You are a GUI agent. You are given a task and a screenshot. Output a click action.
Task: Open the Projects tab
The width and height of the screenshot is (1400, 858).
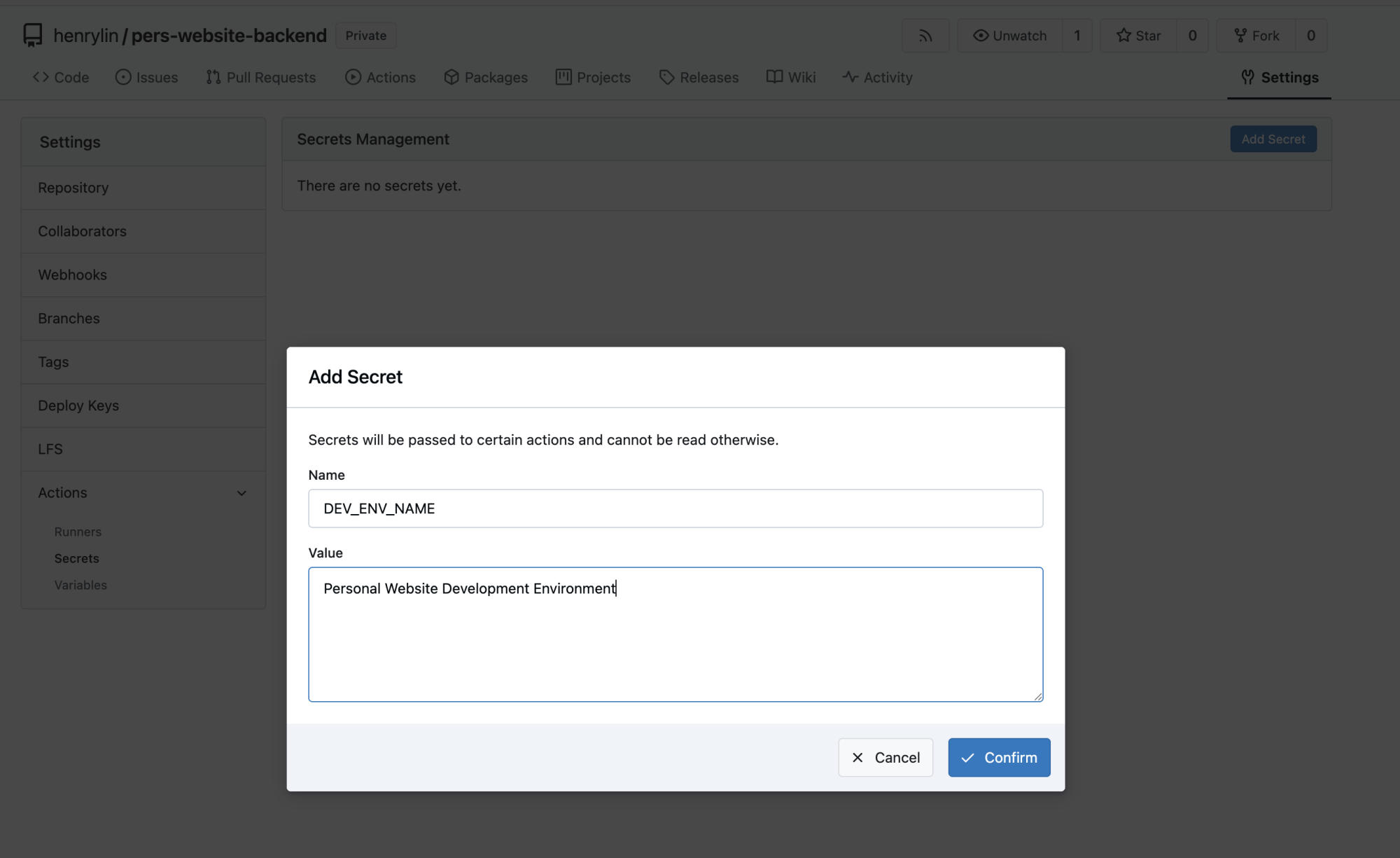[x=593, y=78]
